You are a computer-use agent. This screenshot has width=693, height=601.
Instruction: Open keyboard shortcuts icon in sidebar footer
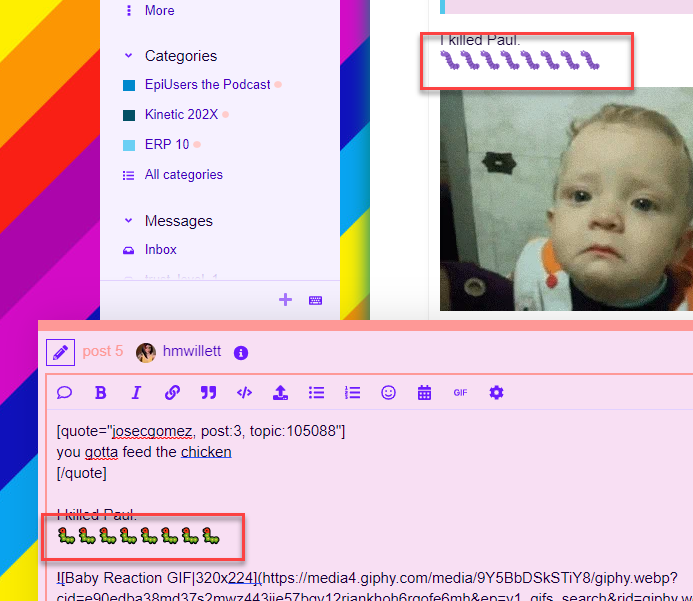coord(315,300)
